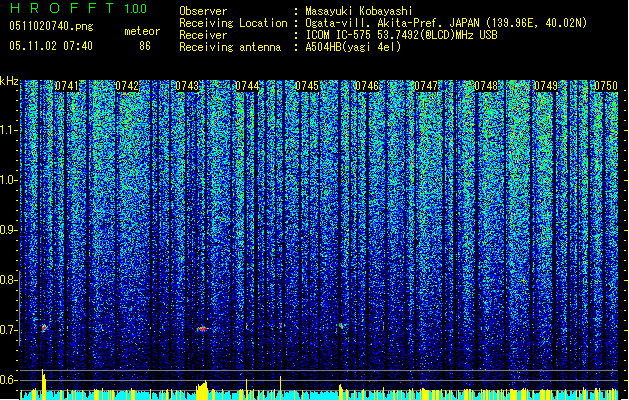Click the 0748 time marker

click(486, 86)
